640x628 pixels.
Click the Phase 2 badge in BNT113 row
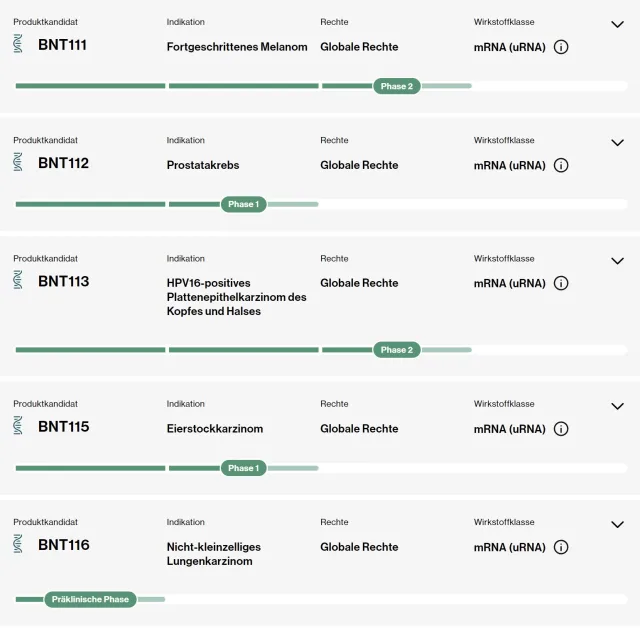[397, 350]
